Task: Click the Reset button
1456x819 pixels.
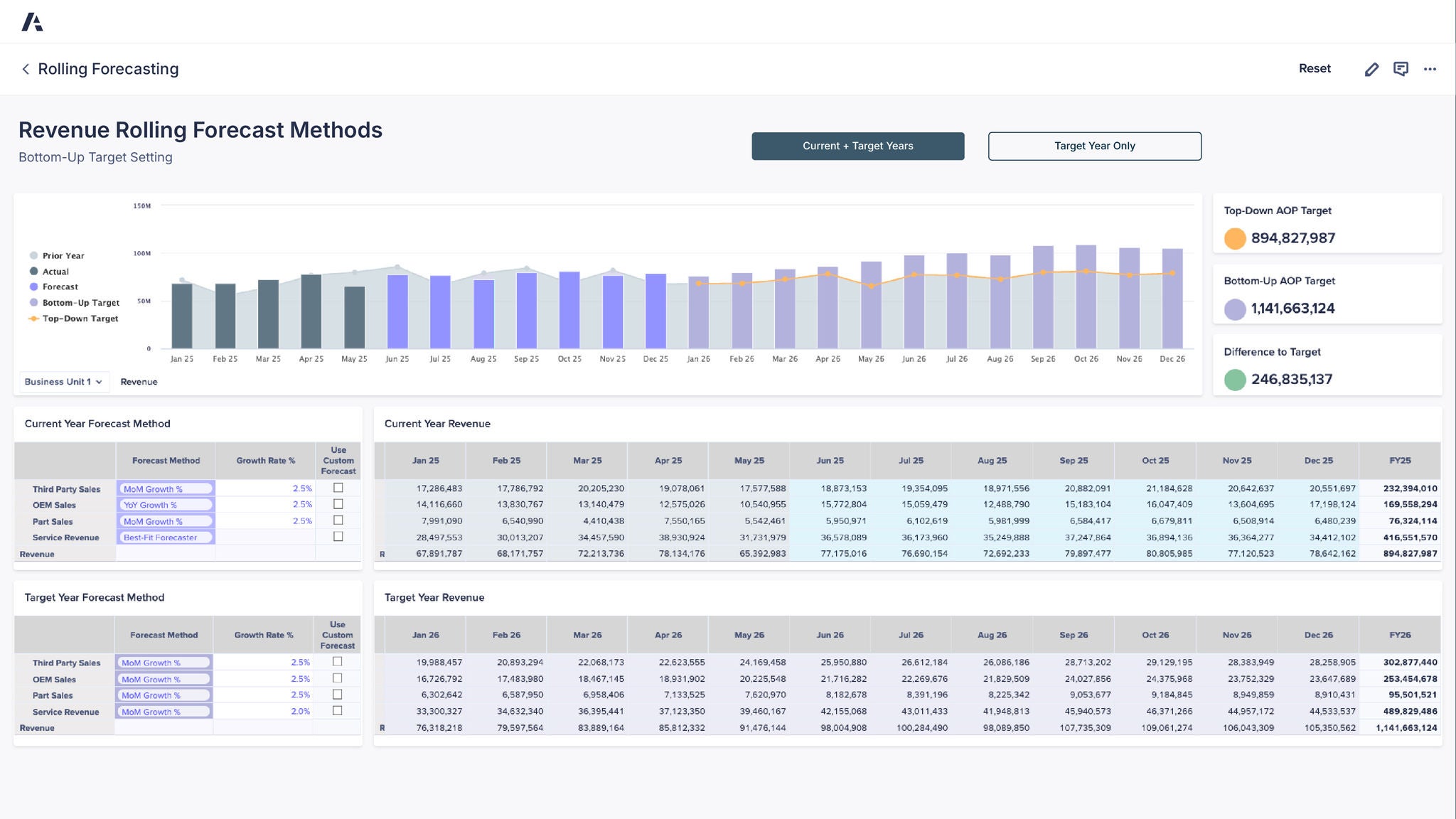Action: [1315, 68]
